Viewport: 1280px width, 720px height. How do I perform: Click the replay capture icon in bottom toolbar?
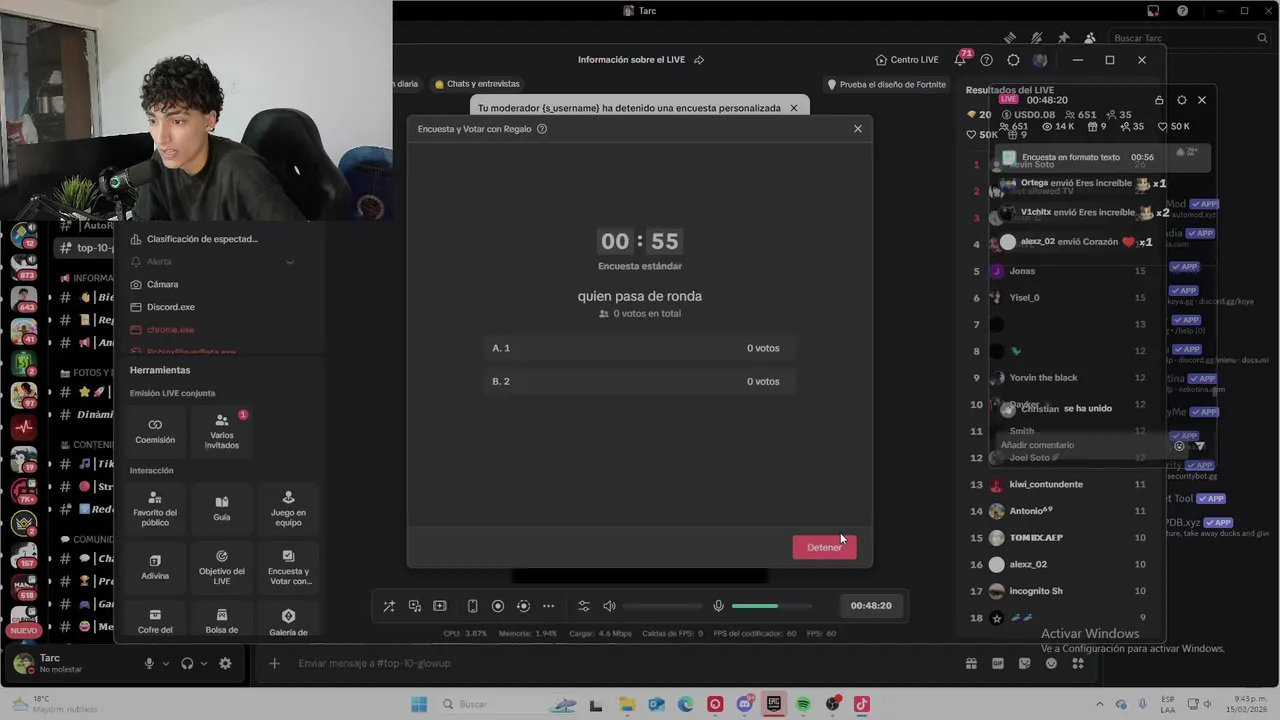[x=523, y=606]
